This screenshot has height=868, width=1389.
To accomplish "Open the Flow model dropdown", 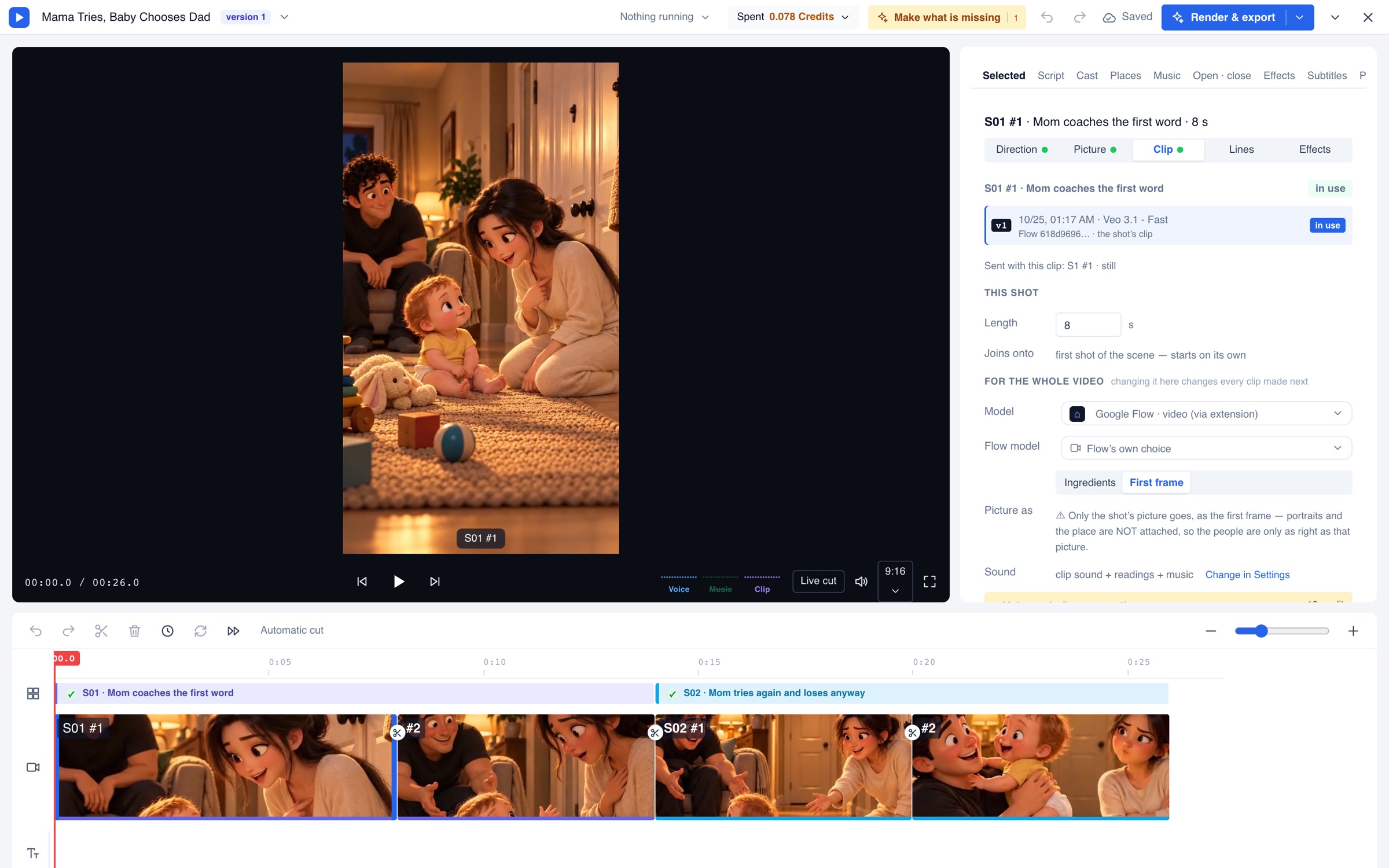I will coord(1206,448).
